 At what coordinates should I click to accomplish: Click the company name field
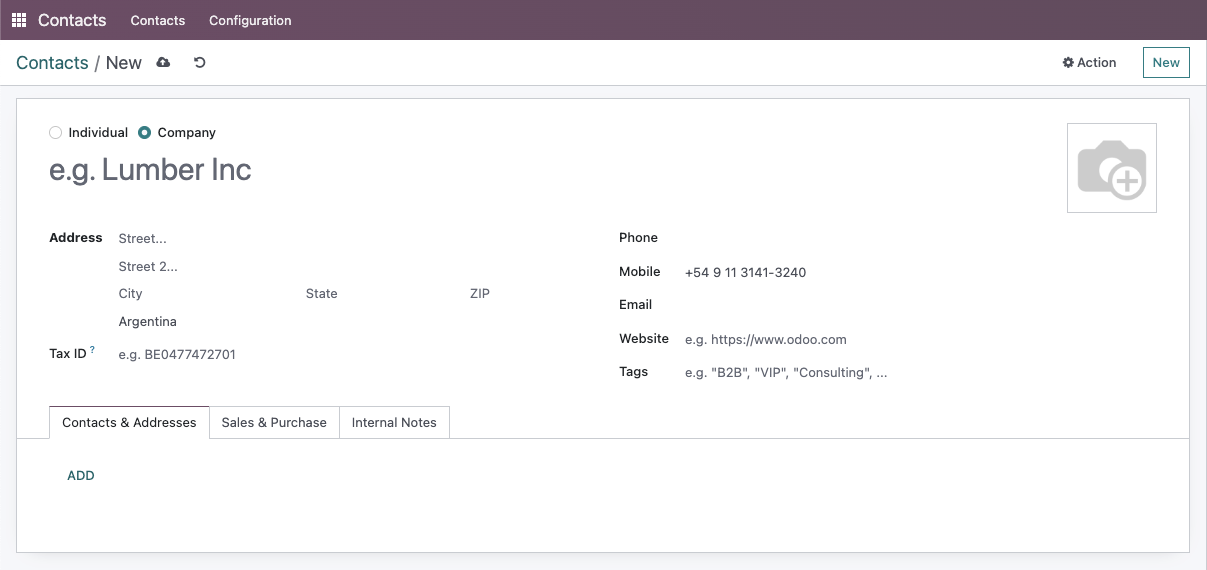[x=550, y=170]
